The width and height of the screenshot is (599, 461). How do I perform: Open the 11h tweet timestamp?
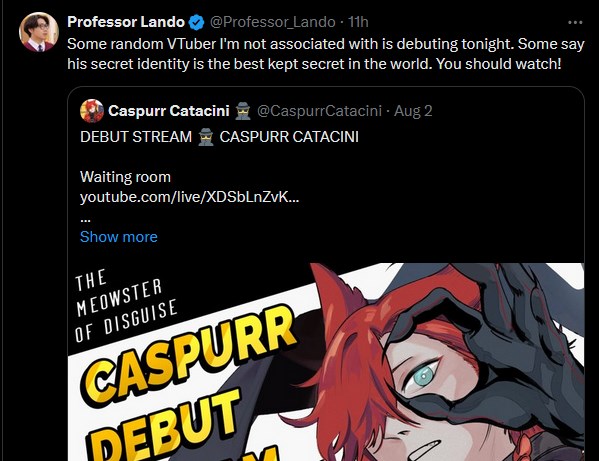[358, 22]
